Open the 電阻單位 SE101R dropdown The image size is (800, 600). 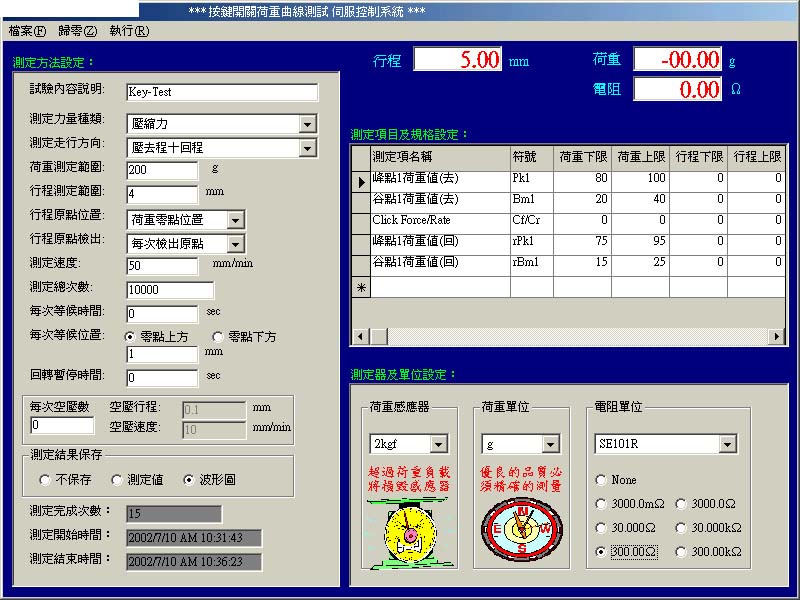(728, 444)
